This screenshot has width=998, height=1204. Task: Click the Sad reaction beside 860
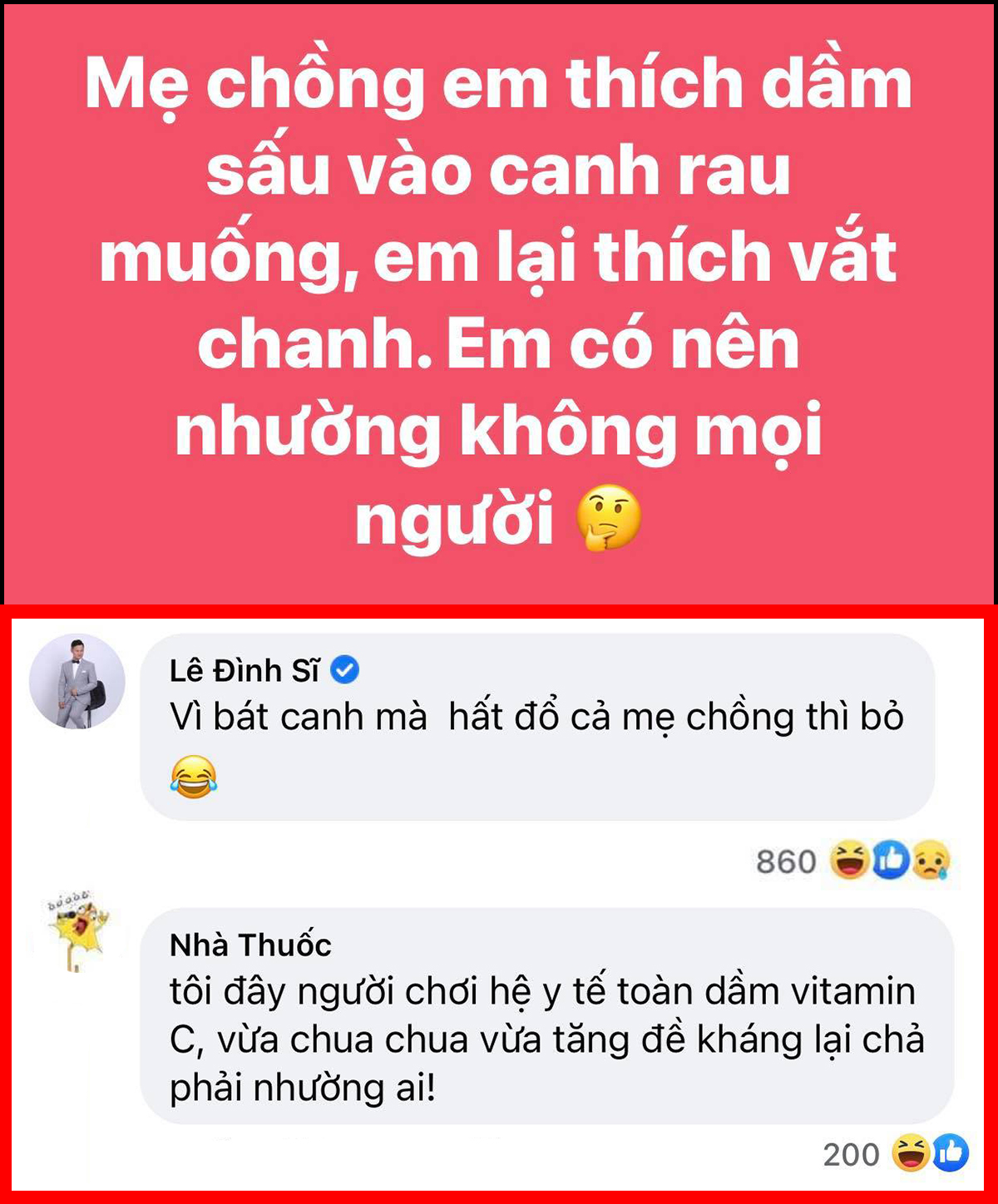click(x=931, y=861)
